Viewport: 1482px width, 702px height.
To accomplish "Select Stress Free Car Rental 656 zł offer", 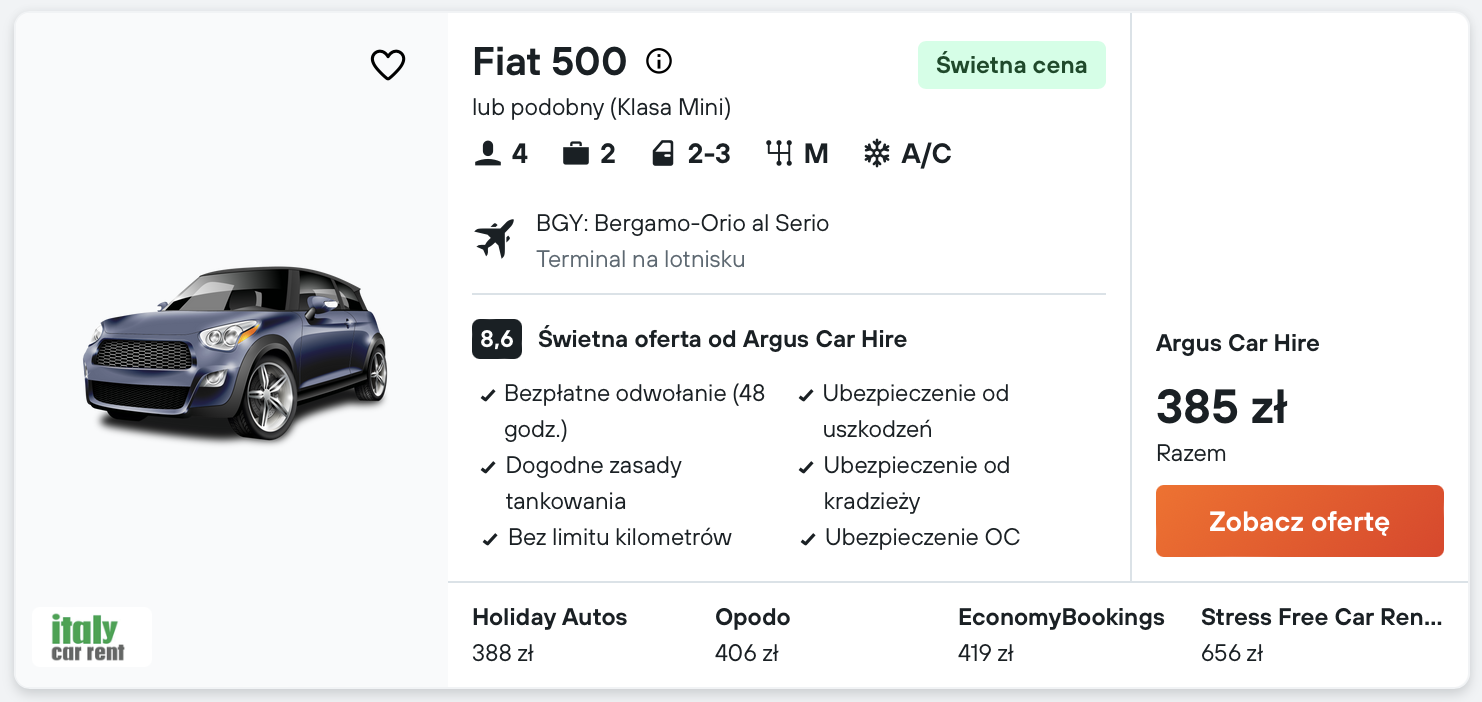I will [x=1321, y=634].
